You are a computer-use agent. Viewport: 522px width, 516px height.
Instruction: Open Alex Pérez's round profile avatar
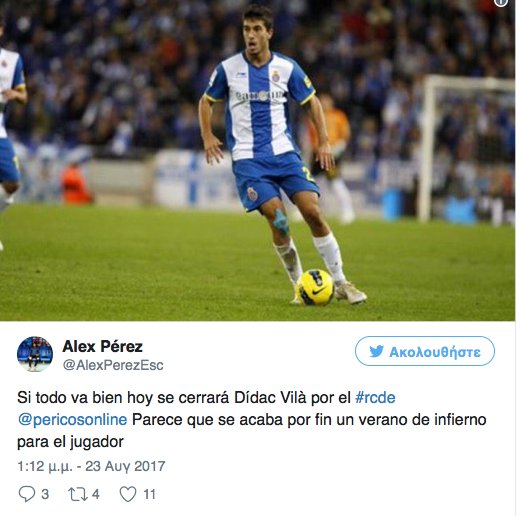pos(35,354)
